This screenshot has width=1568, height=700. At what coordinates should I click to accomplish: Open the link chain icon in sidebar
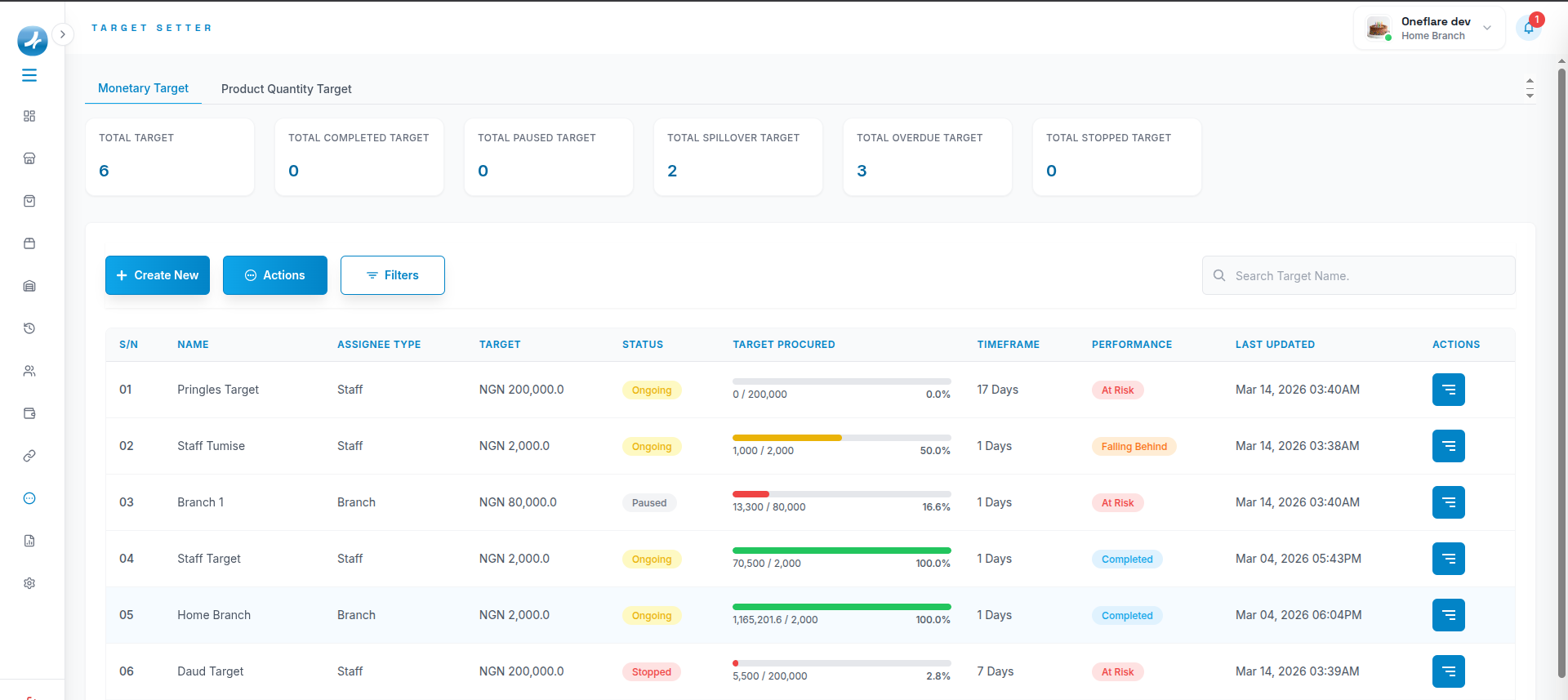pyautogui.click(x=29, y=456)
